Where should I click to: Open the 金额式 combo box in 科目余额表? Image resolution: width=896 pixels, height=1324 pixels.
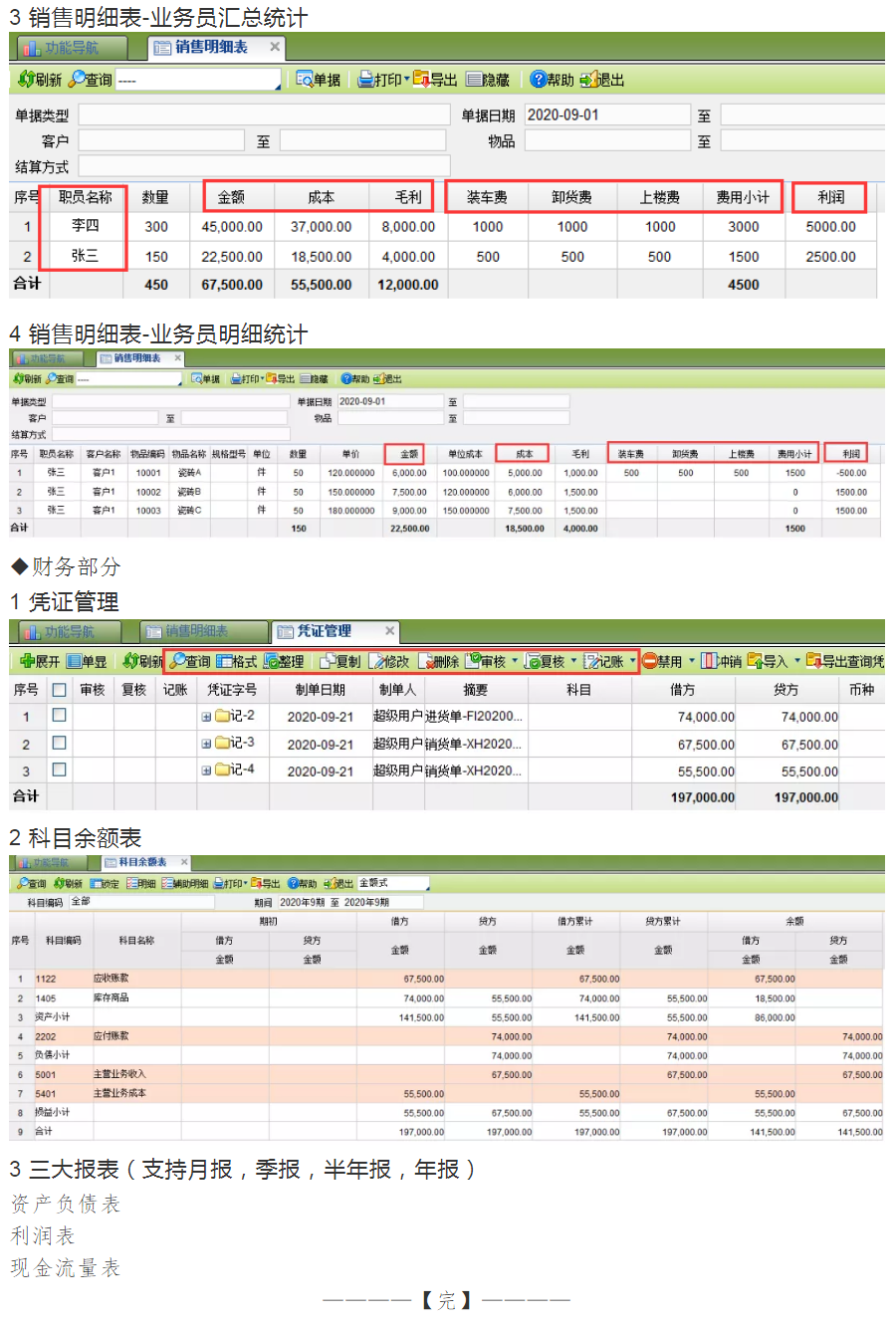(393, 883)
